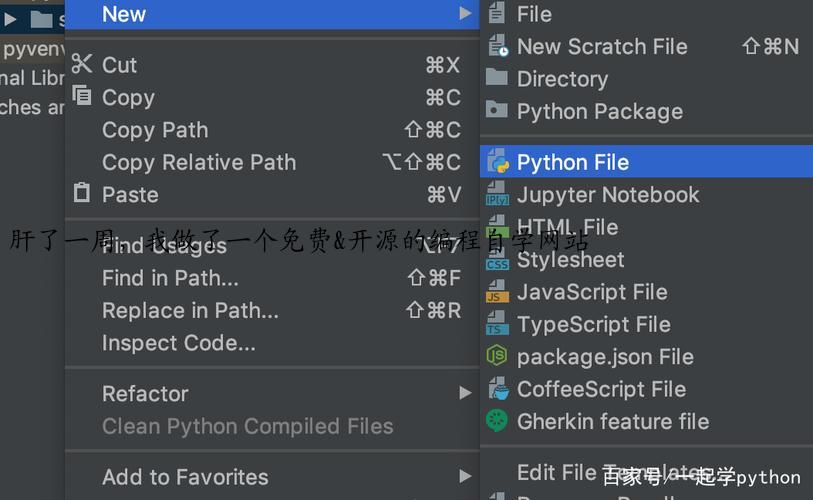Screen dimensions: 813x500
Task: Click the JavaScript File JS icon
Action: click(x=497, y=293)
